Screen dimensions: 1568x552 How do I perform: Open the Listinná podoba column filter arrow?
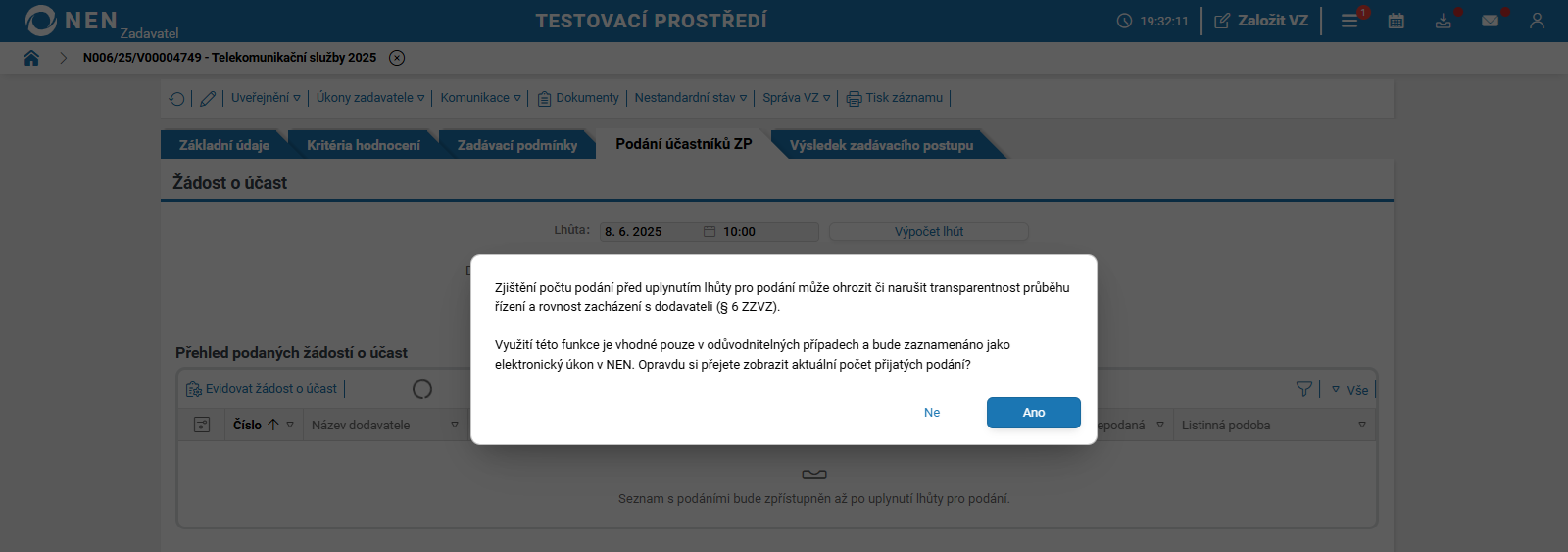point(1362,425)
